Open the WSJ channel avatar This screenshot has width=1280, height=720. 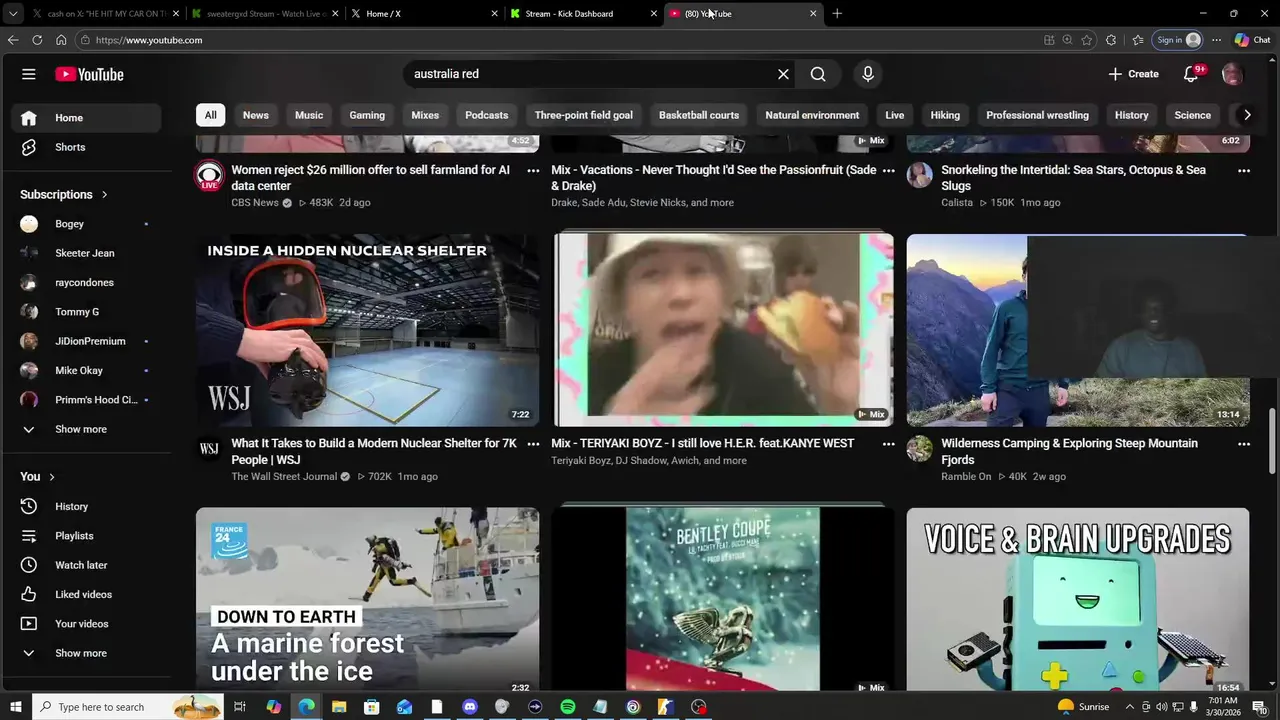coord(209,449)
